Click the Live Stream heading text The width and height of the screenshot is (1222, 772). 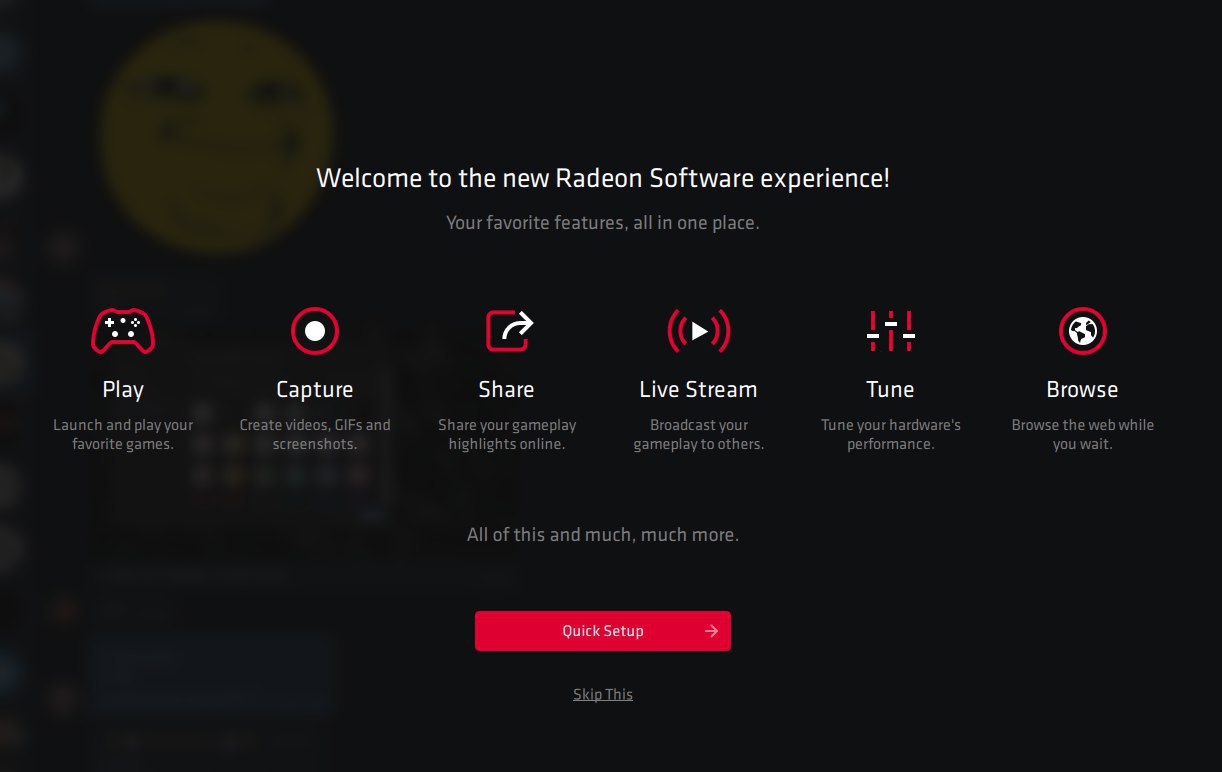click(x=698, y=390)
